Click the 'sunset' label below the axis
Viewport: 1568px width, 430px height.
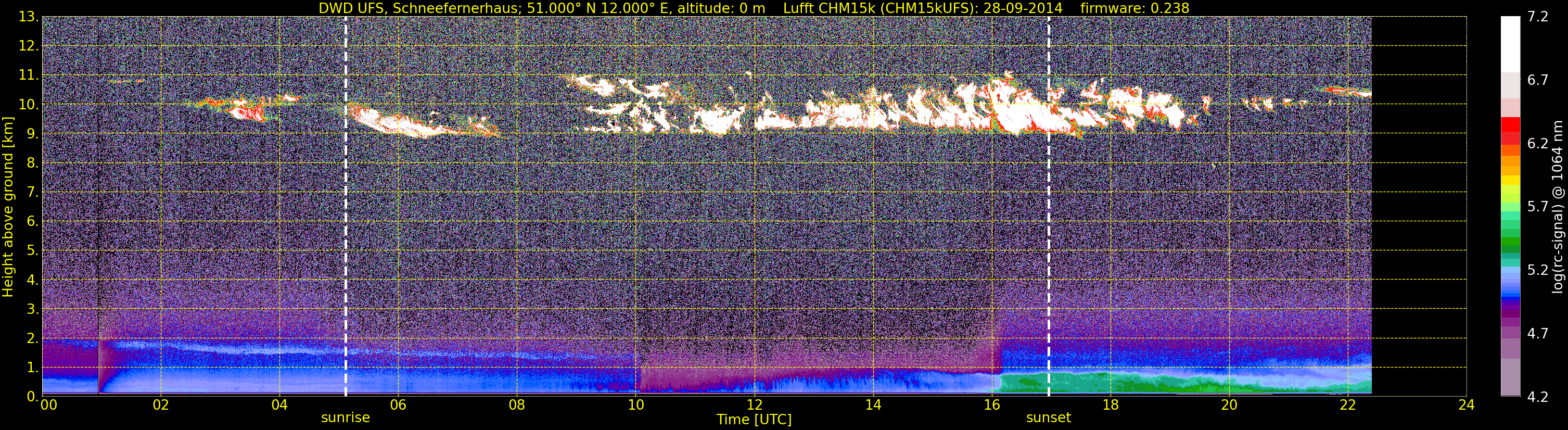tap(1048, 418)
